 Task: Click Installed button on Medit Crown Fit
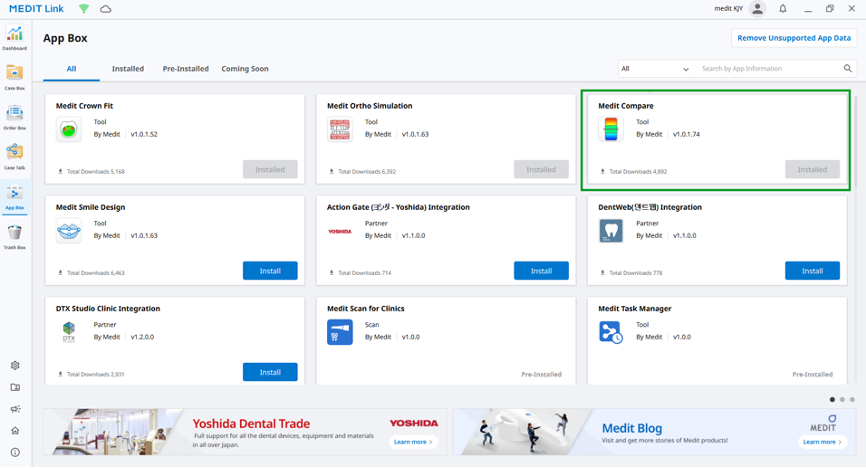click(x=270, y=170)
